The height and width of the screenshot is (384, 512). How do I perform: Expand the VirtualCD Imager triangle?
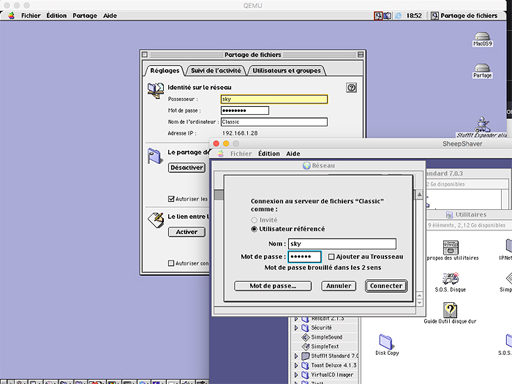click(x=296, y=375)
